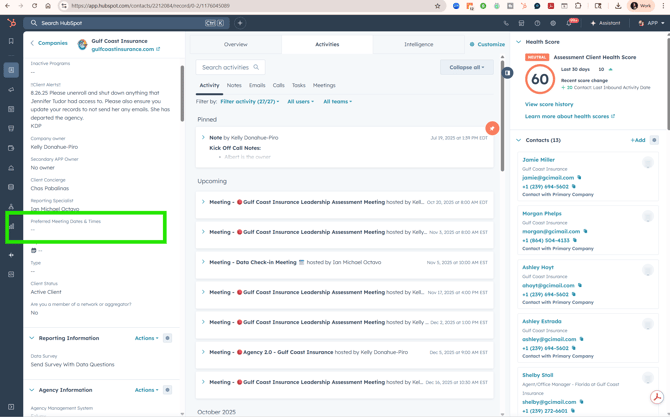This screenshot has height=417, width=670.
Task: Open the help question mark icon
Action: click(537, 23)
